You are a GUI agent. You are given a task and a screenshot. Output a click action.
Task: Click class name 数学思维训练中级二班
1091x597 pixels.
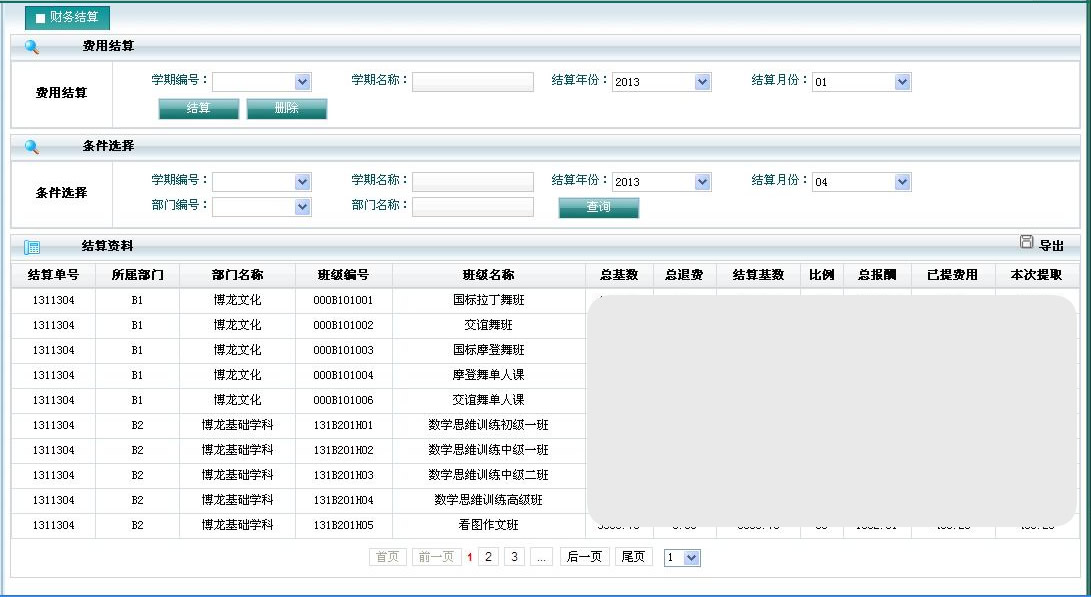(488, 475)
